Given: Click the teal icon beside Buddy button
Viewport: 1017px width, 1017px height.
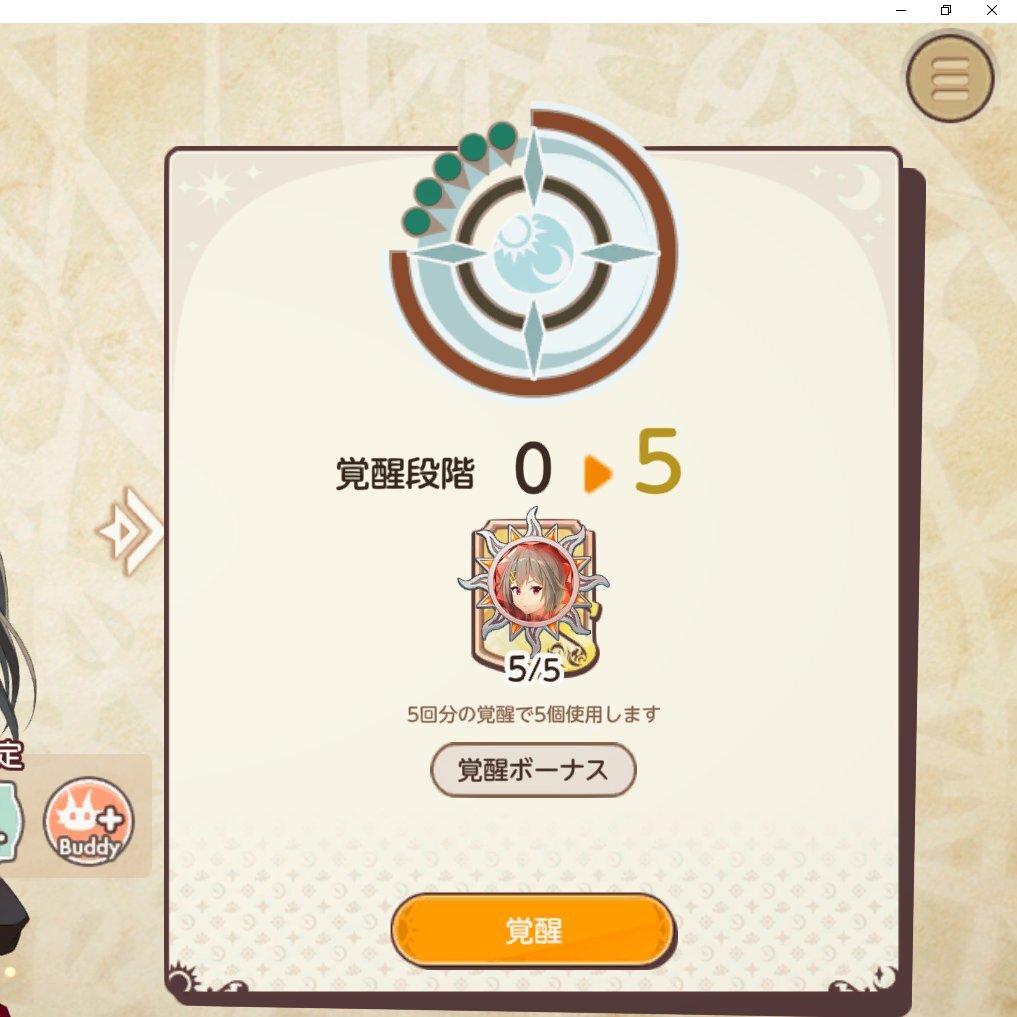Looking at the screenshot, I should [8, 822].
